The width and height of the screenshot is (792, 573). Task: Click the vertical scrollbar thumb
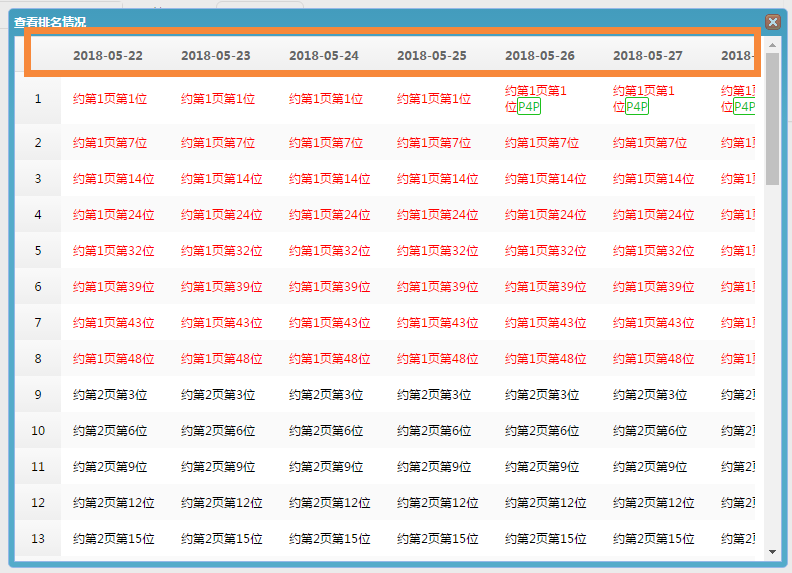click(x=772, y=119)
